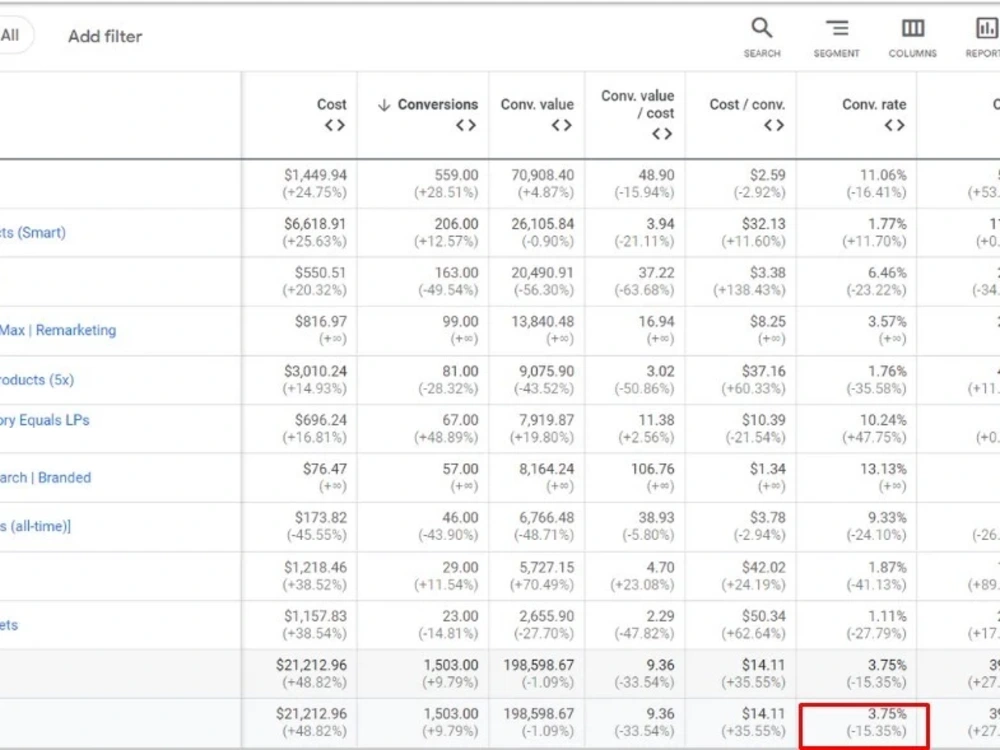Open the Segment icon
The height and width of the screenshot is (750, 1000).
(x=837, y=29)
